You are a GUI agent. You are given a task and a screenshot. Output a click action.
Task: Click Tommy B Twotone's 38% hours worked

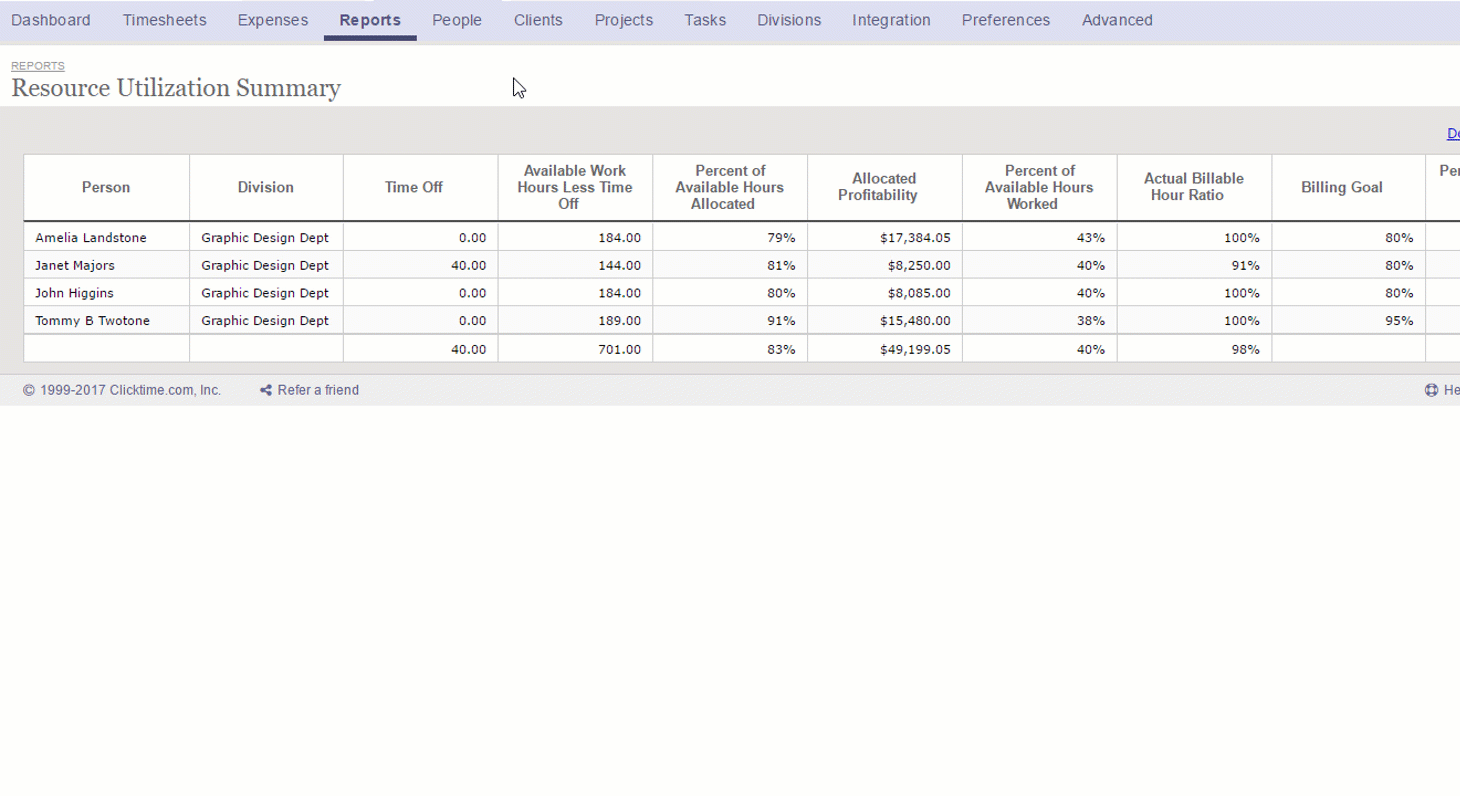click(x=1091, y=321)
